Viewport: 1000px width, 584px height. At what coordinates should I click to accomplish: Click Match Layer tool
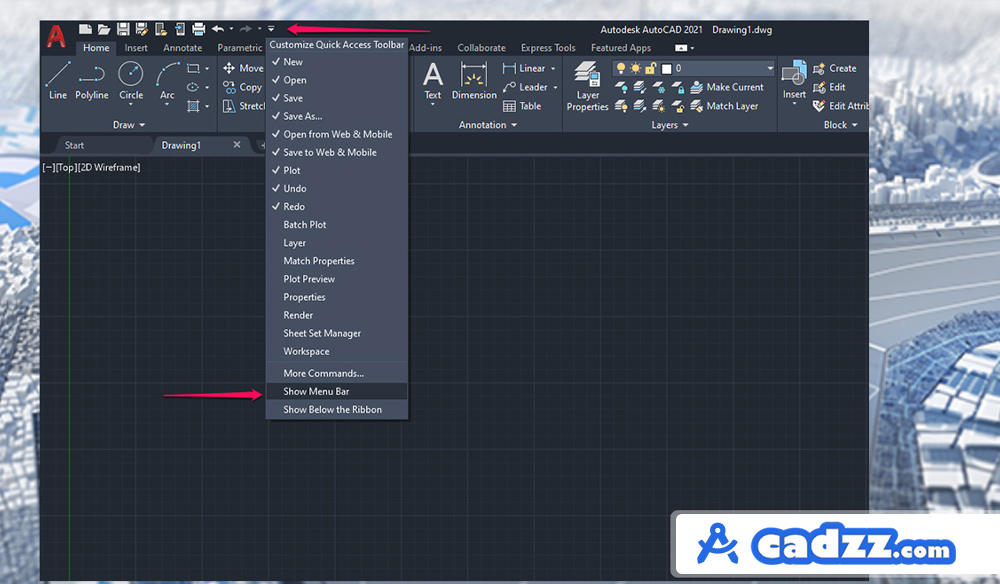(724, 106)
